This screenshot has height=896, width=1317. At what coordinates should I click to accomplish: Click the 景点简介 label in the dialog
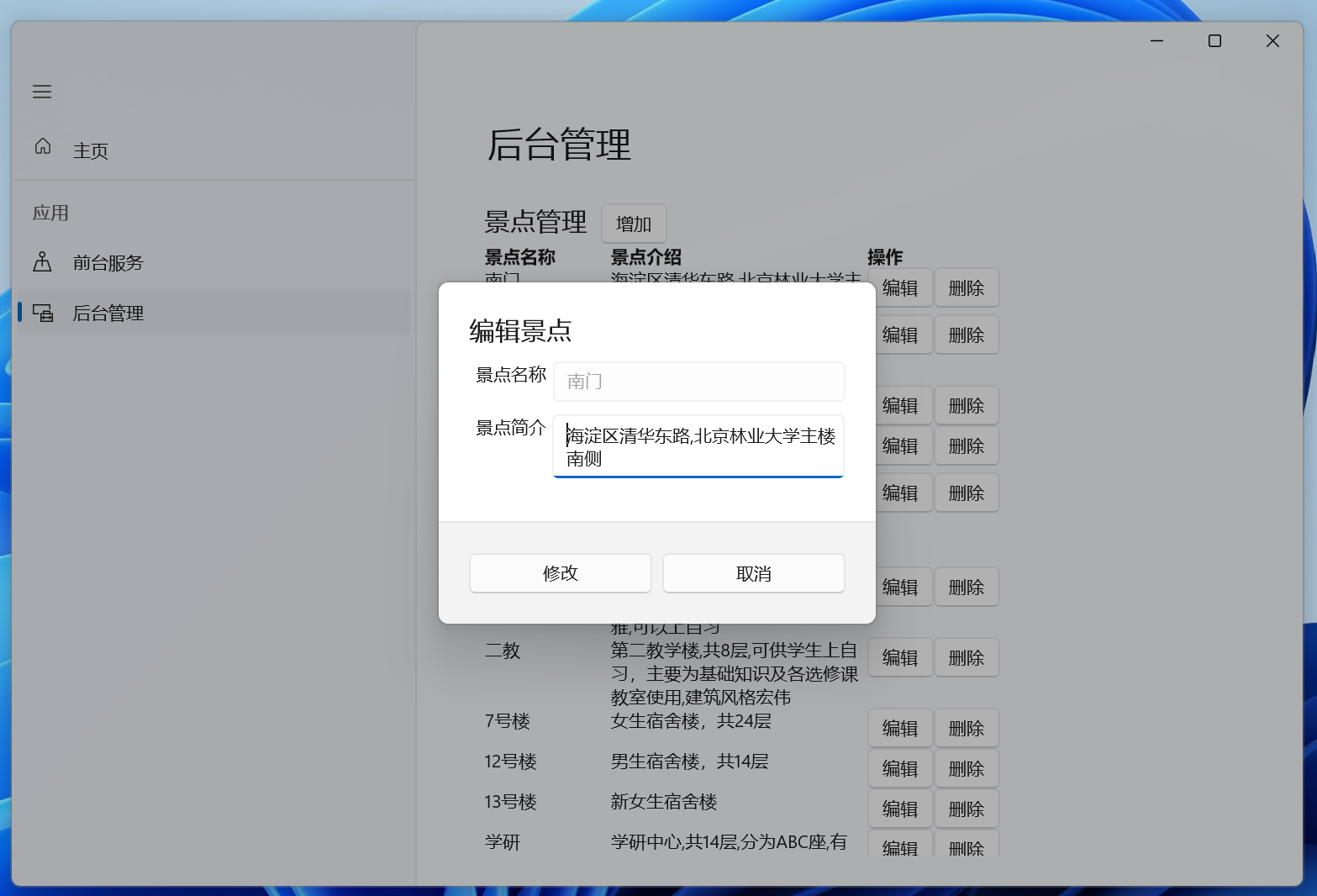coord(511,428)
